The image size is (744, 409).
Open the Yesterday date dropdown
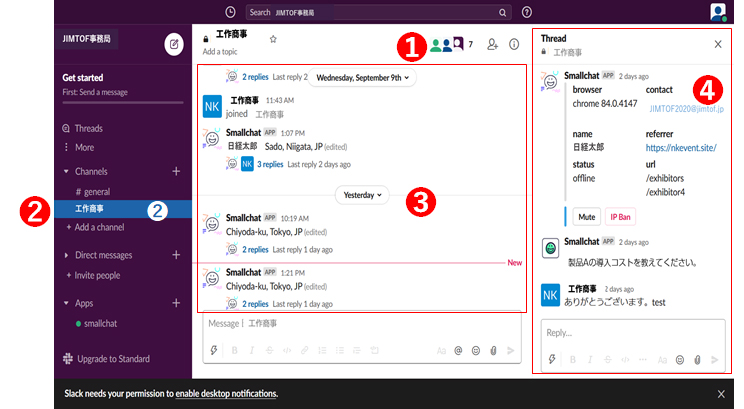click(x=362, y=195)
